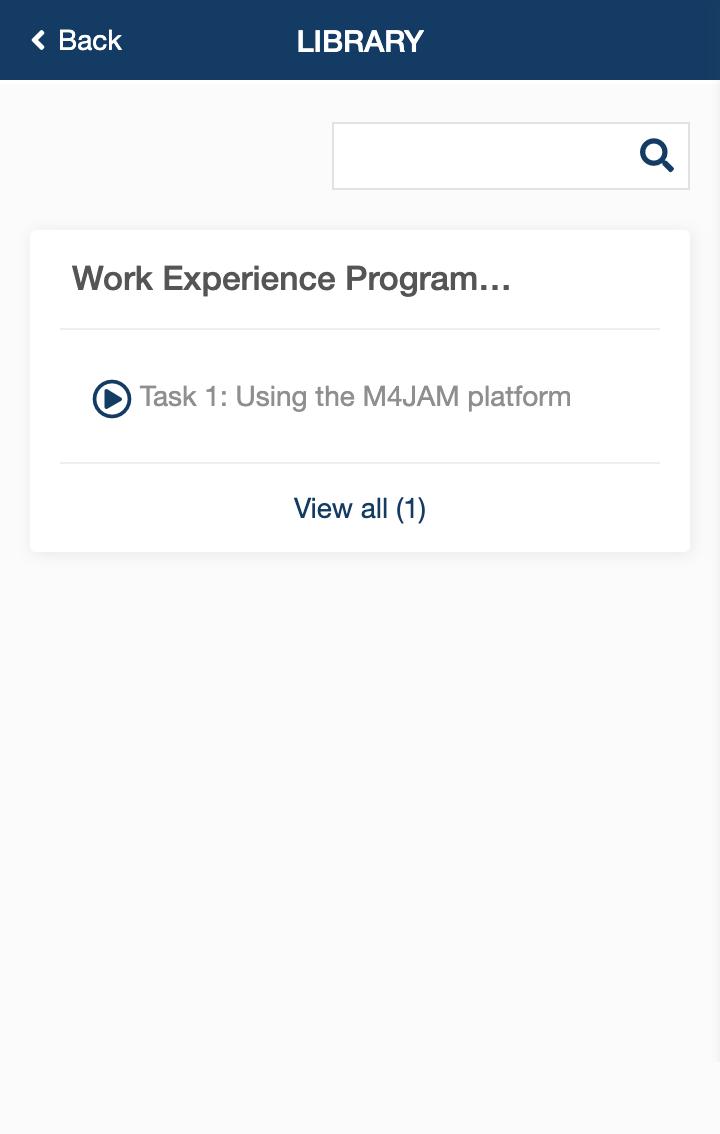The width and height of the screenshot is (720, 1134).
Task: Click the LIBRARY title in header
Action: [x=360, y=41]
